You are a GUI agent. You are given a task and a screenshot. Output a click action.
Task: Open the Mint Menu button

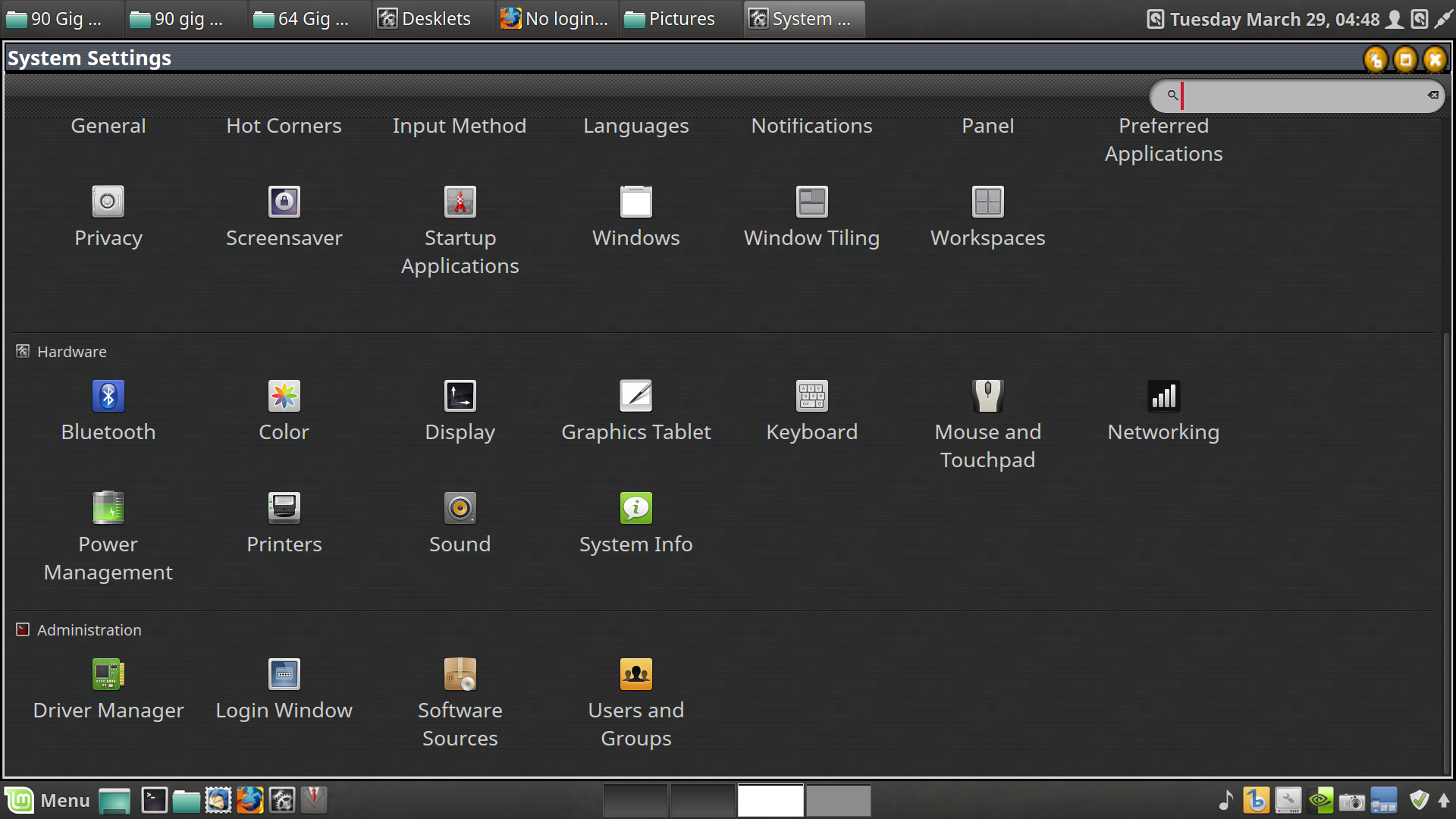[47, 800]
